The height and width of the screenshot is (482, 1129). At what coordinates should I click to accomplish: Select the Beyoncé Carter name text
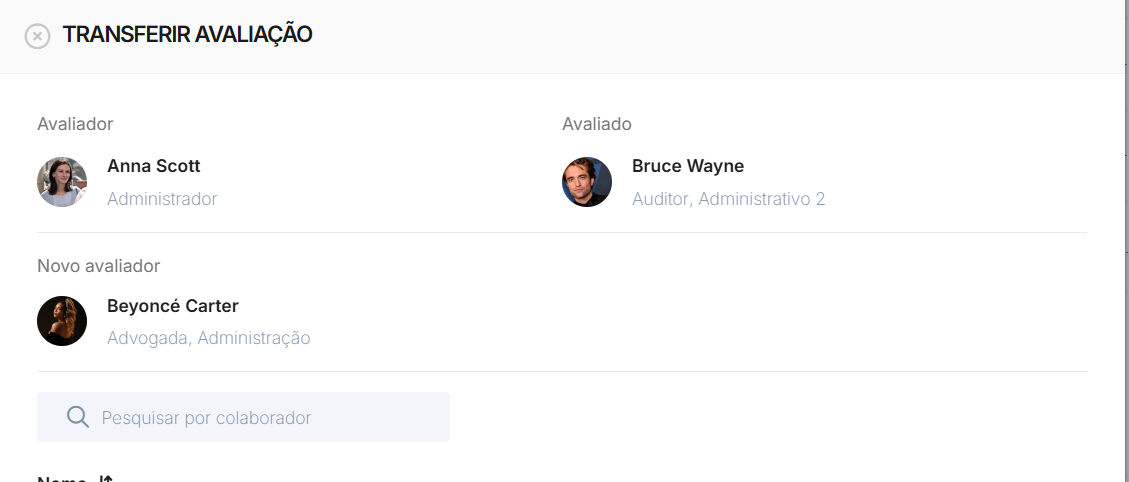point(173,305)
